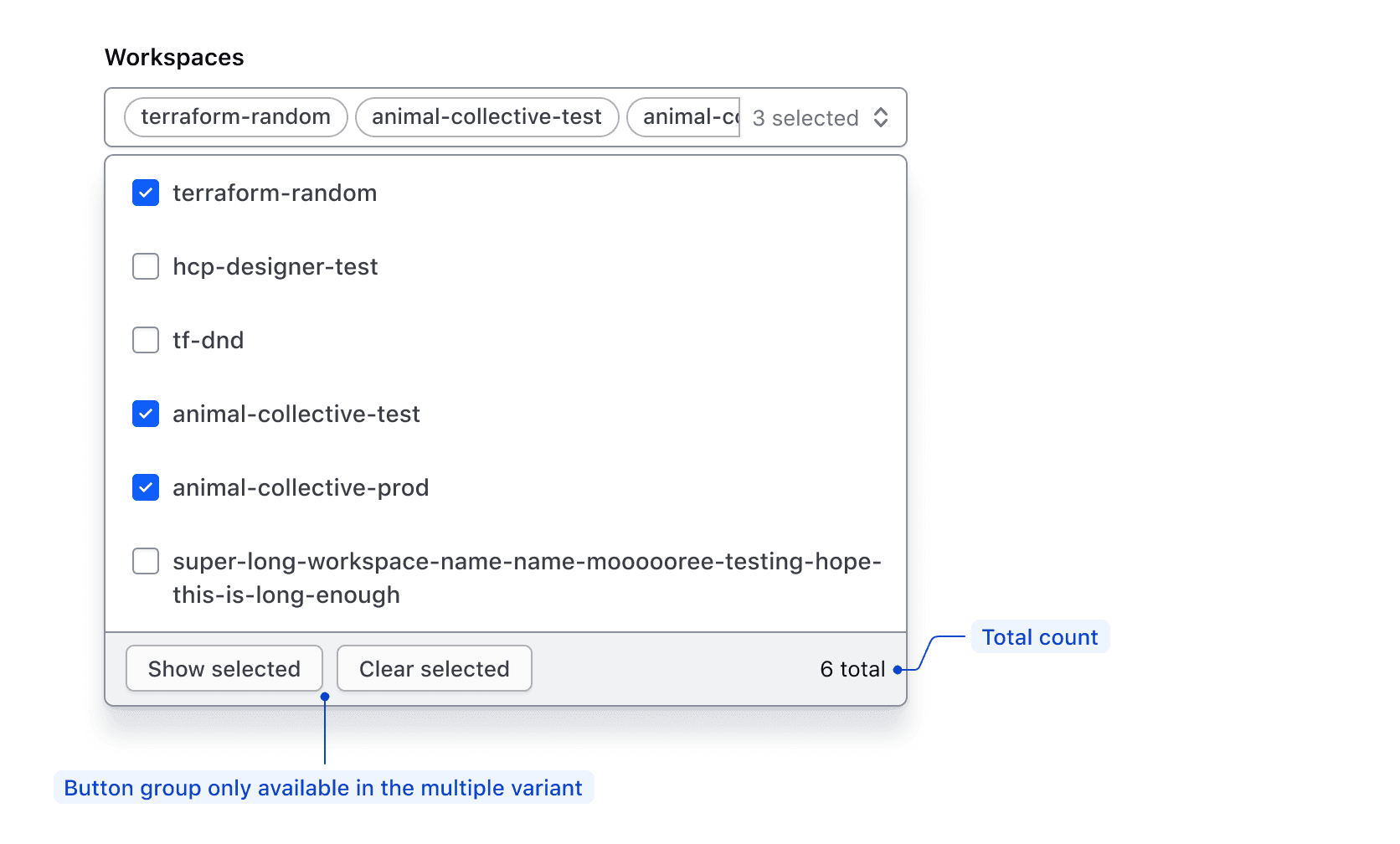Click the truncated animal-c tag pill
This screenshot has width=1400, height=844.
(687, 116)
